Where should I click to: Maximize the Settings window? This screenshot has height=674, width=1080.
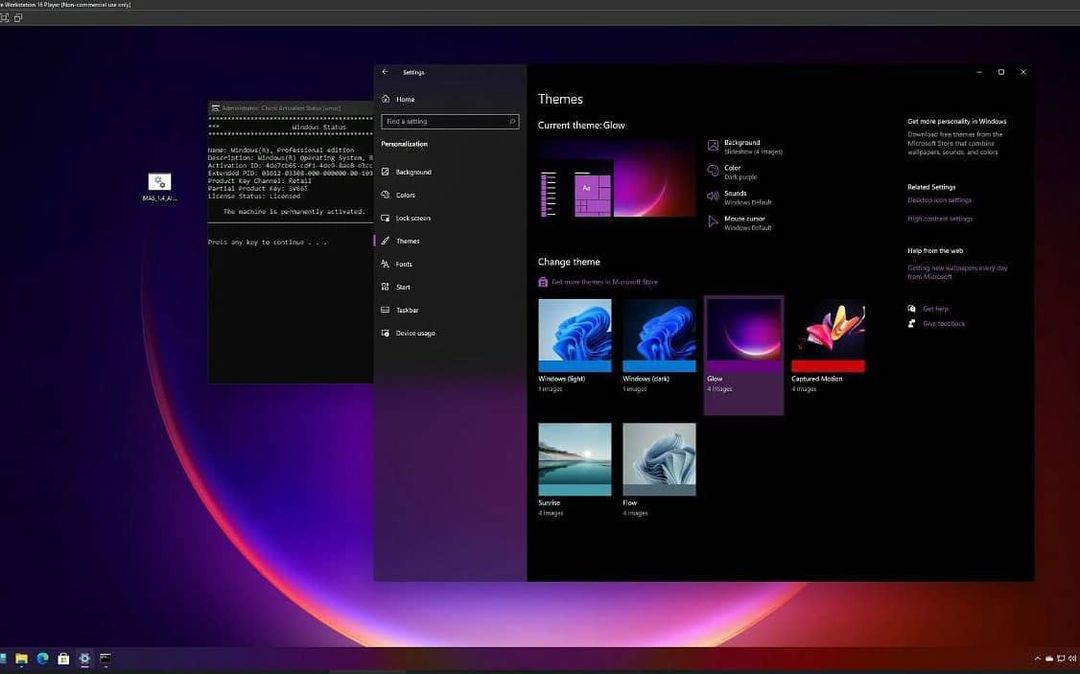tap(1001, 72)
